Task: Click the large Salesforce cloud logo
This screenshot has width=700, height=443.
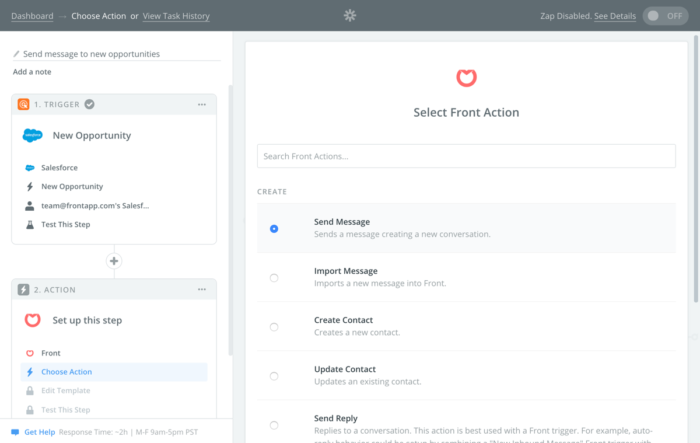Action: [33, 135]
